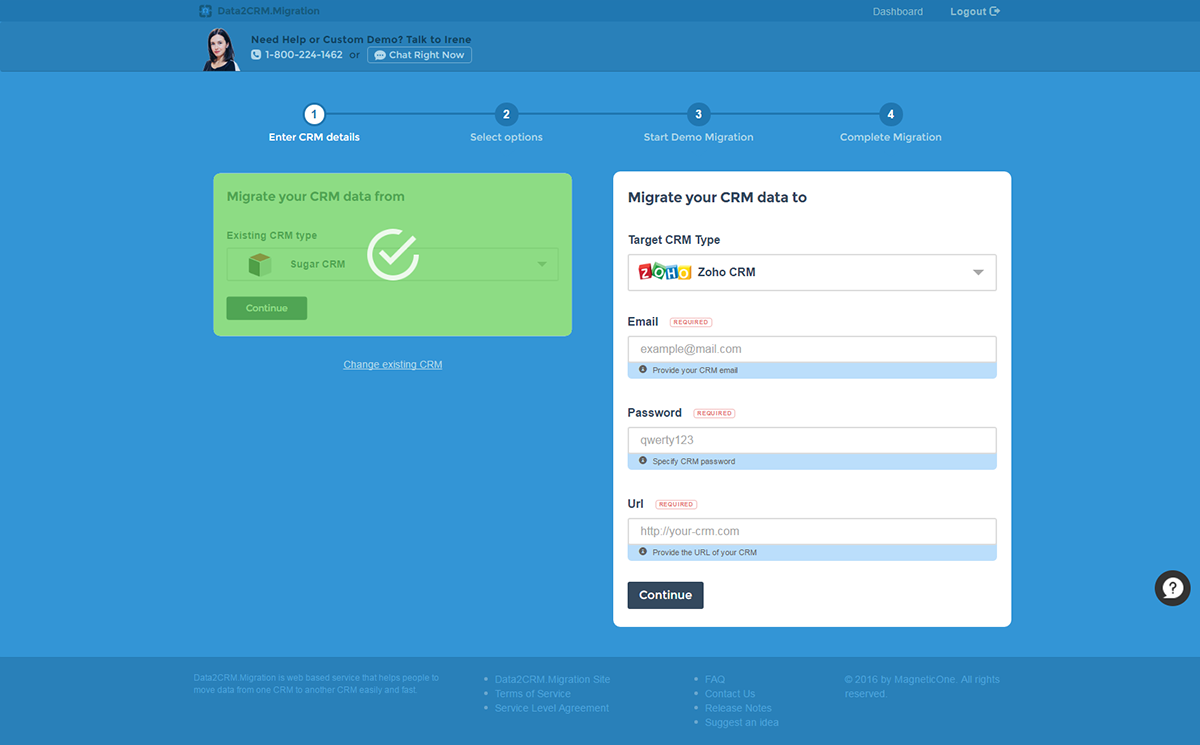Image resolution: width=1200 pixels, height=745 pixels.
Task: Click the phone icon beside 1-800-224-1462
Action: click(256, 55)
